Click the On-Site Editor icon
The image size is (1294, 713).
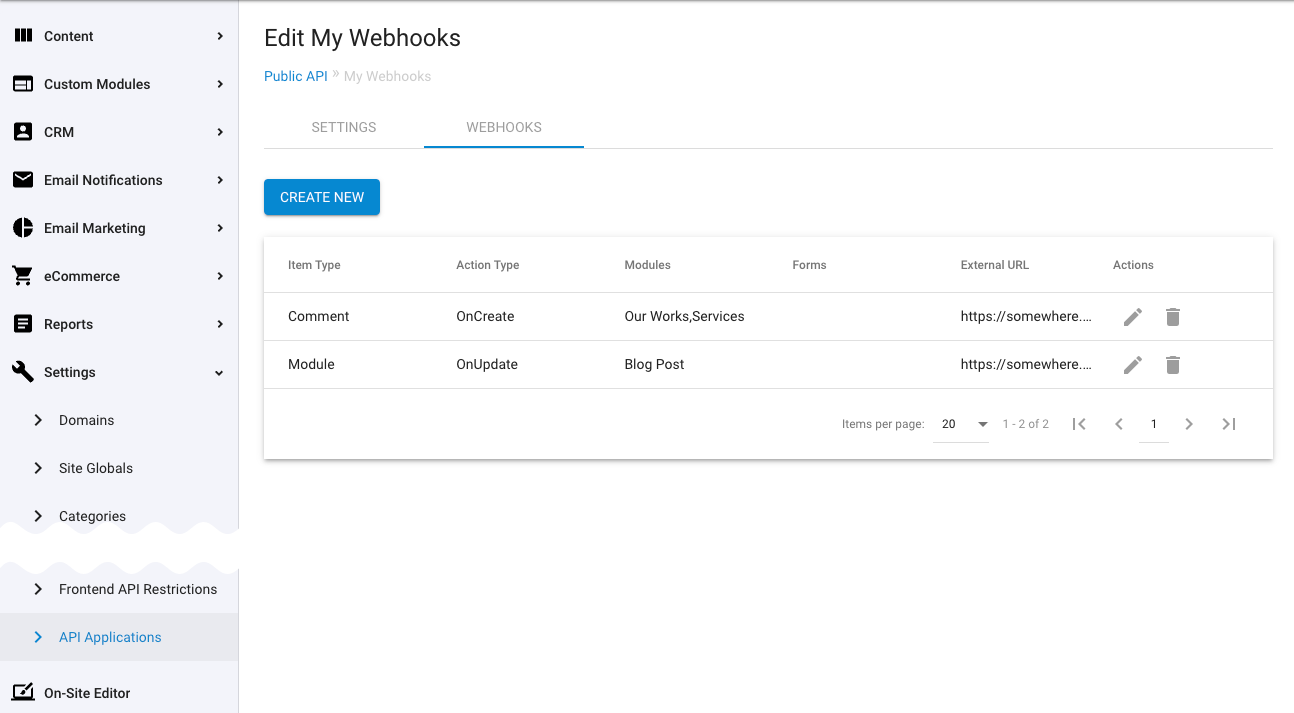(x=23, y=692)
